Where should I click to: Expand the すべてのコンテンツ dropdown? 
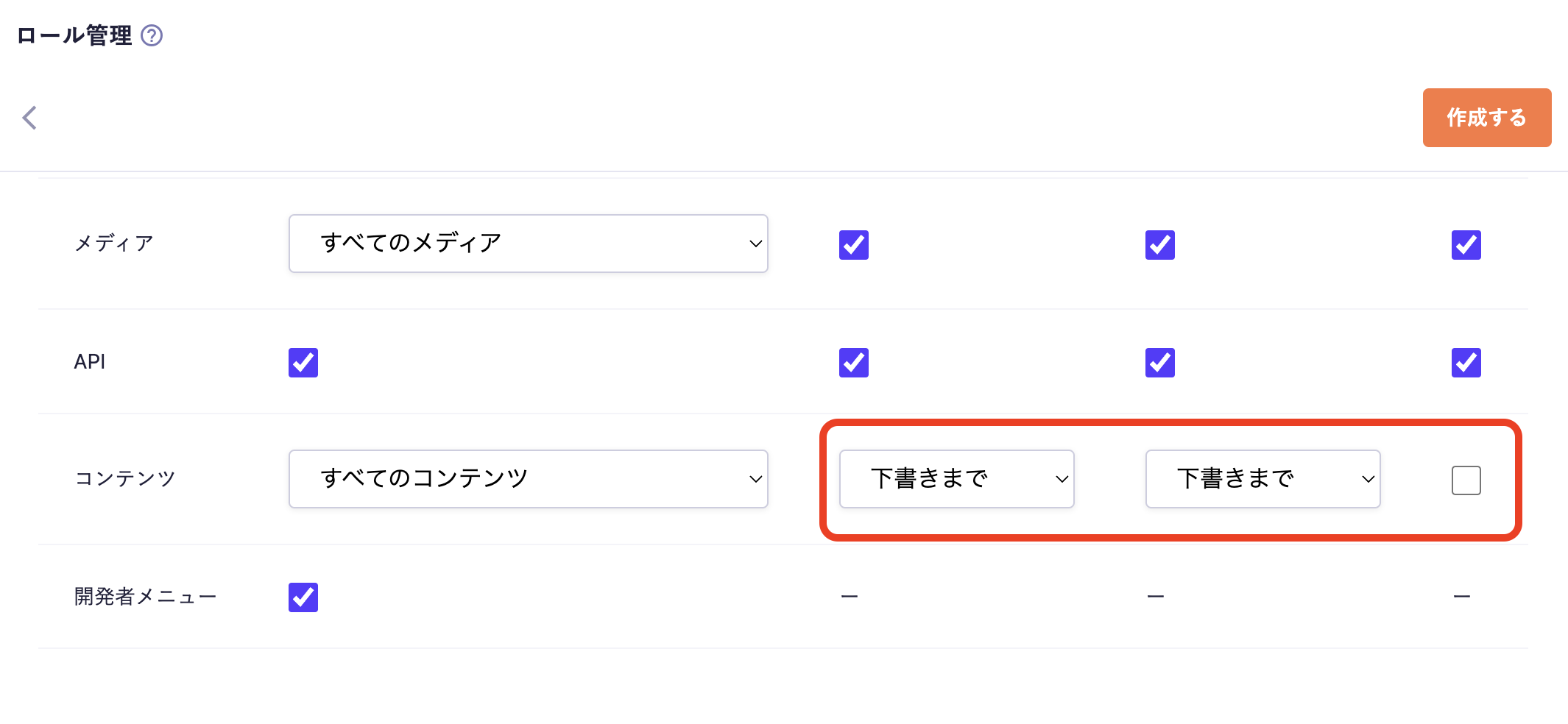coord(528,479)
